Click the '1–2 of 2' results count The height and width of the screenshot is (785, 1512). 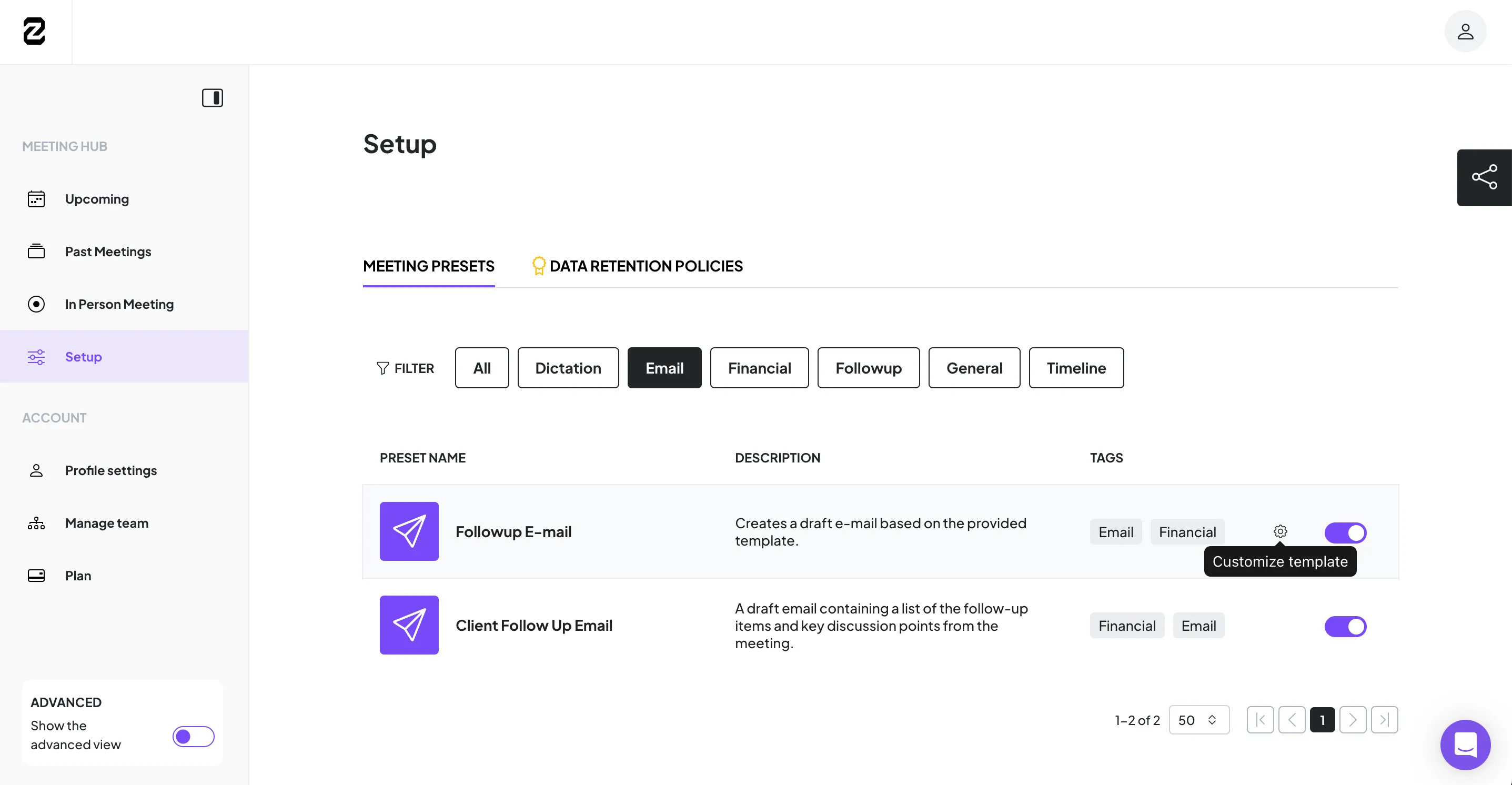coord(1137,720)
